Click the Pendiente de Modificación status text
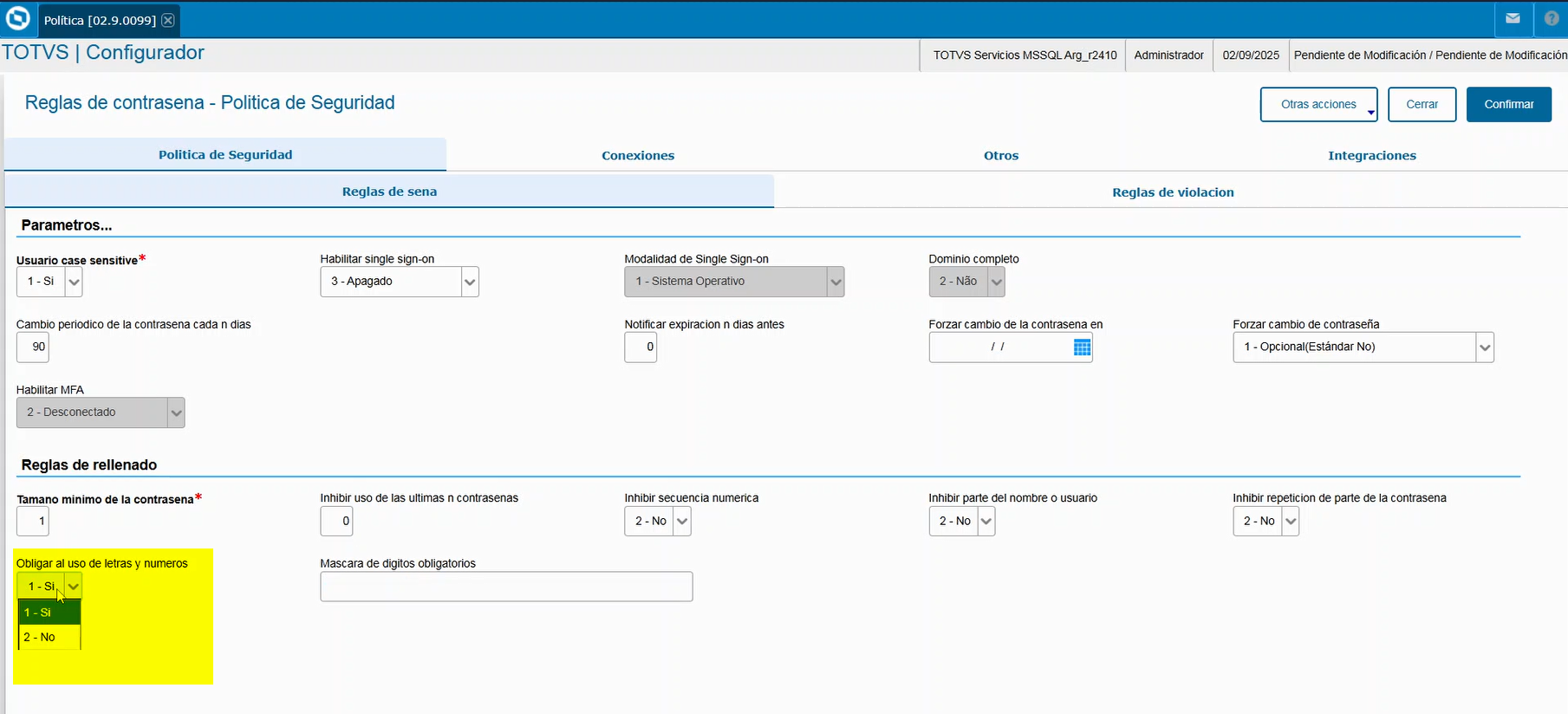Screen dimensions: 1568x714 (1430, 55)
